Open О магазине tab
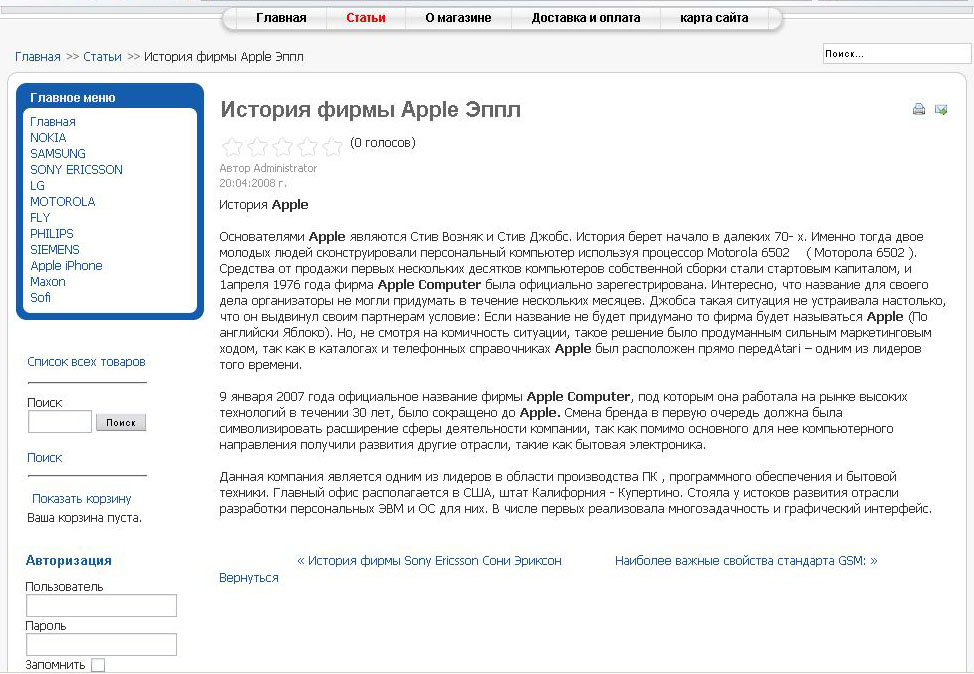The width and height of the screenshot is (974, 674). tap(458, 18)
